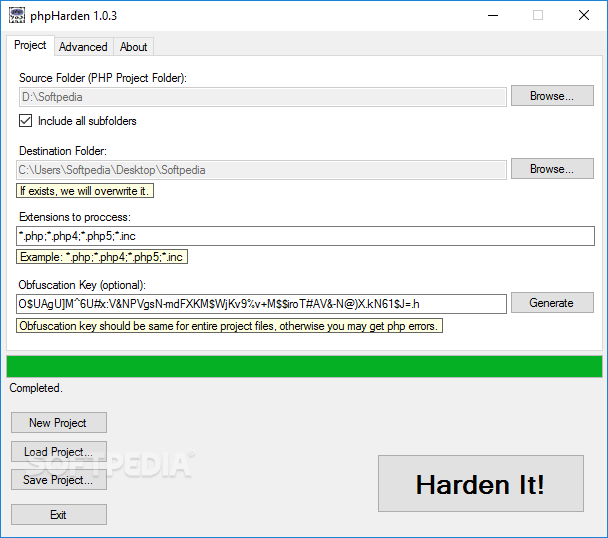This screenshot has width=608, height=538.
Task: Open the Advanced tab
Action: 83,47
